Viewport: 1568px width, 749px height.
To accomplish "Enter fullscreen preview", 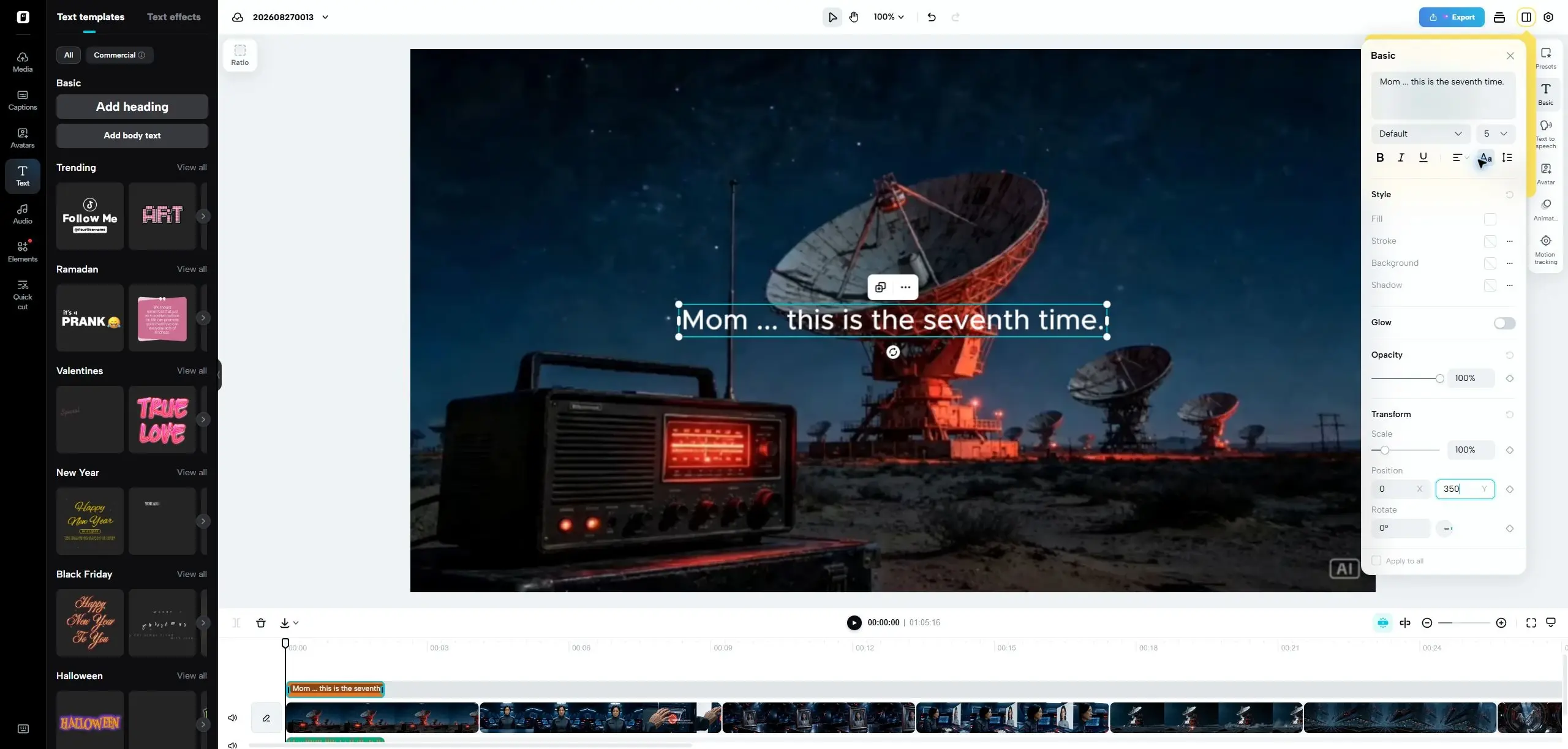I will [1531, 623].
